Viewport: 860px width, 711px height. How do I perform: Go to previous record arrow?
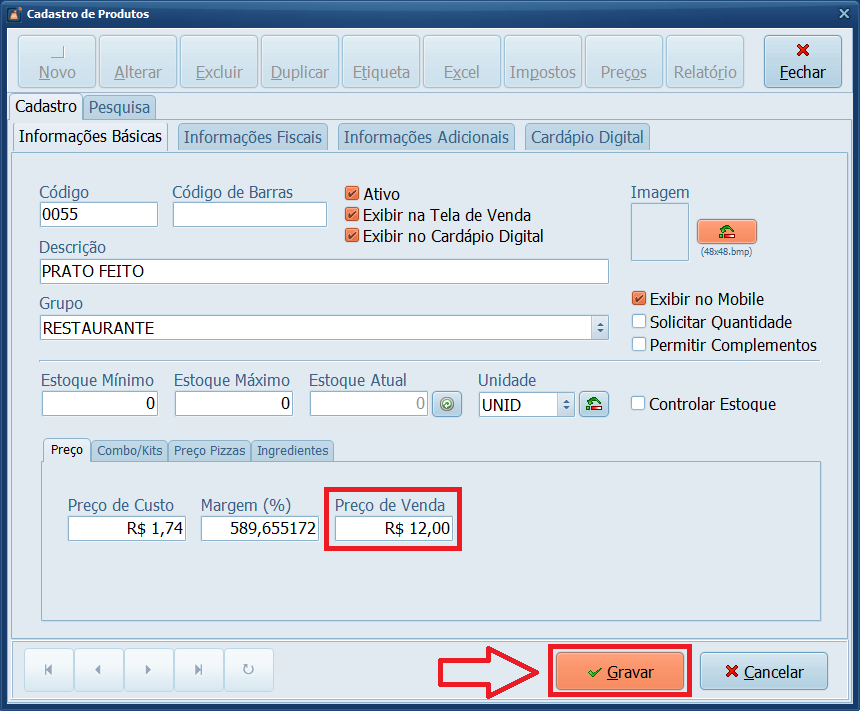coord(98,671)
